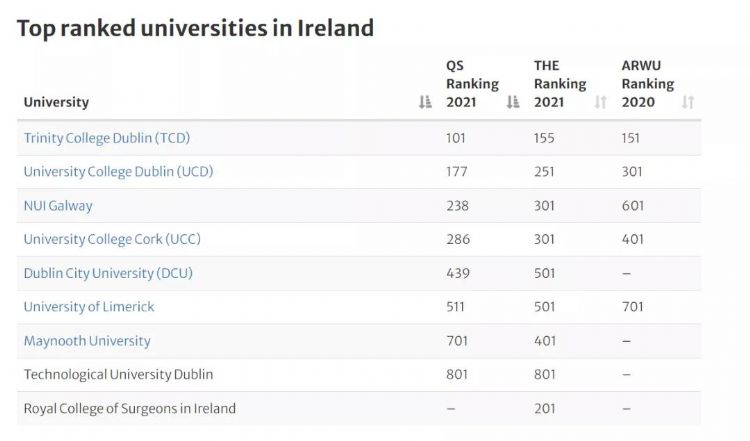Click THE Ranking 2021 header text
The height and width of the screenshot is (441, 750).
[x=560, y=84]
